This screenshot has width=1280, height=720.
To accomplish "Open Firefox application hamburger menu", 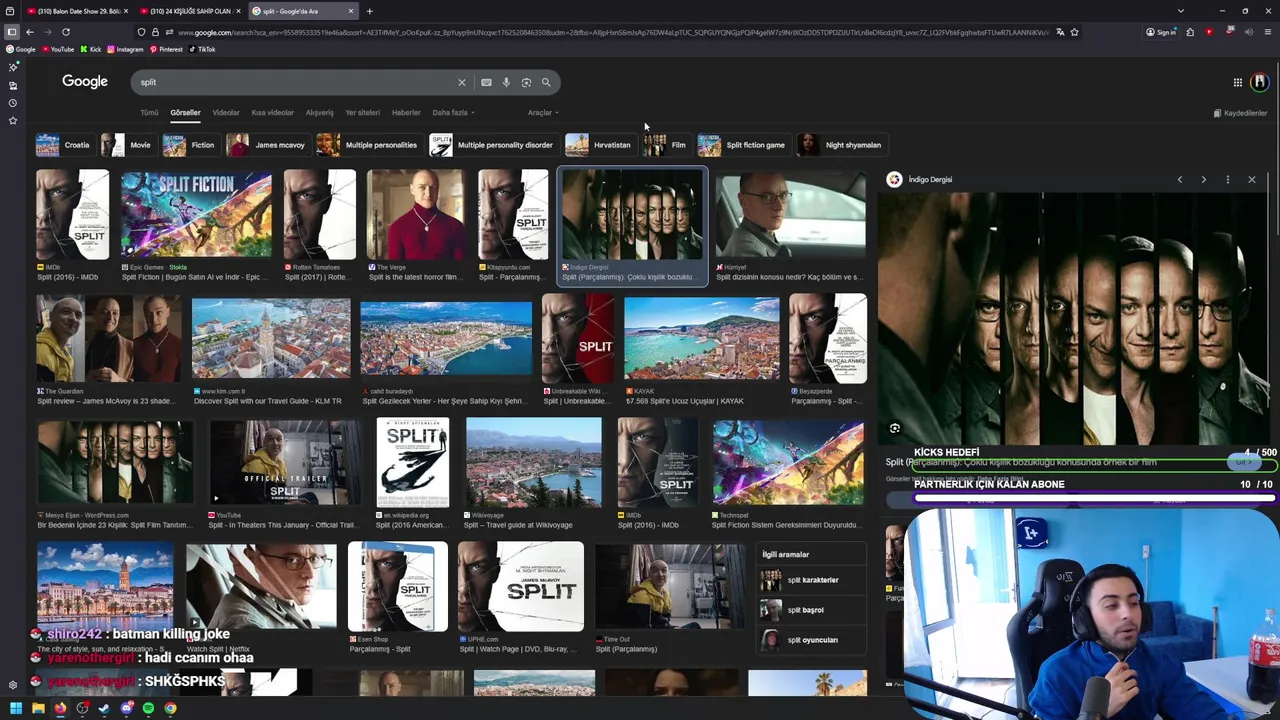I will (x=1267, y=32).
